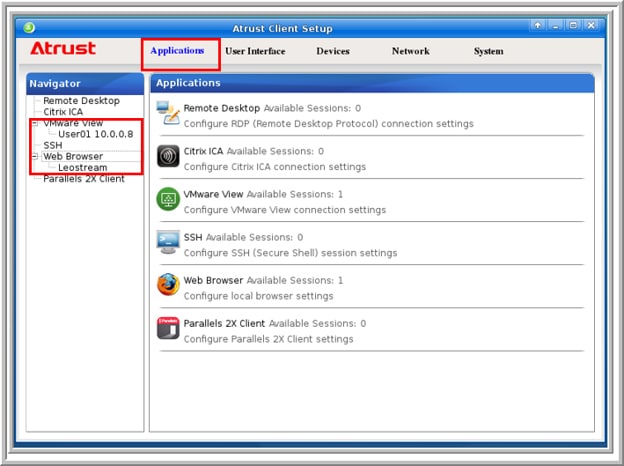Click the Parallels 2X Client icon

(x=168, y=328)
